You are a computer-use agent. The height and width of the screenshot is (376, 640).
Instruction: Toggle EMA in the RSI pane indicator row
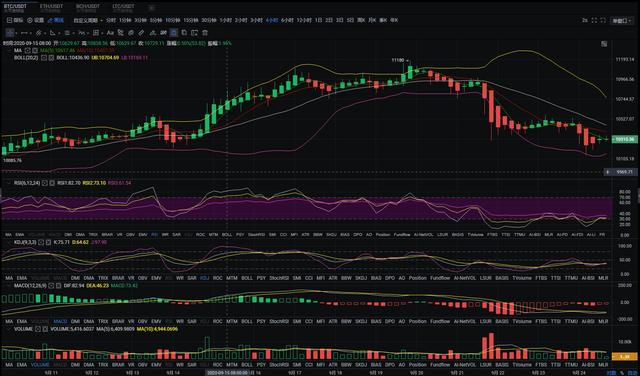(x=20, y=235)
